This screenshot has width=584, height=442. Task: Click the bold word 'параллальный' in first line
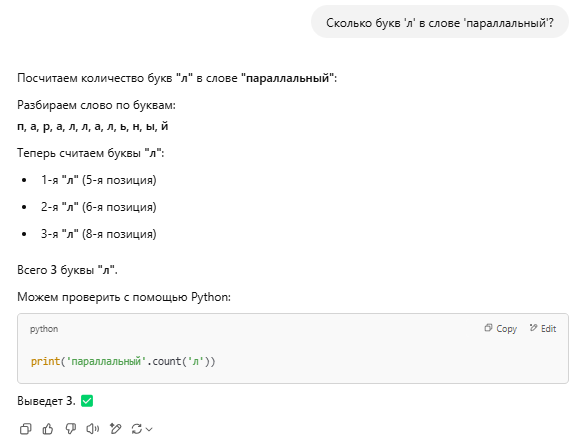288,78
